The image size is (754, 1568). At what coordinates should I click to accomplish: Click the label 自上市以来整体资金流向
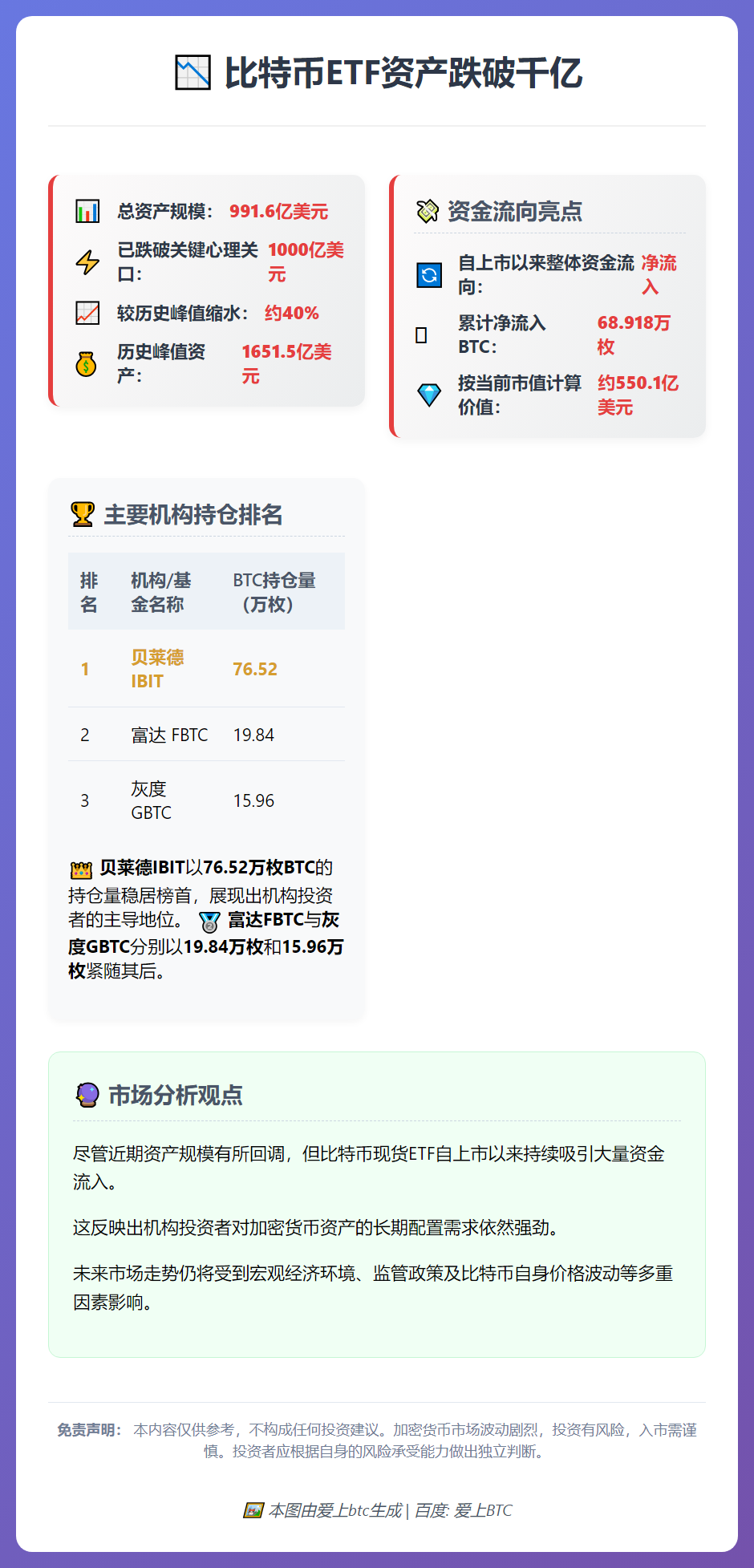click(x=546, y=275)
